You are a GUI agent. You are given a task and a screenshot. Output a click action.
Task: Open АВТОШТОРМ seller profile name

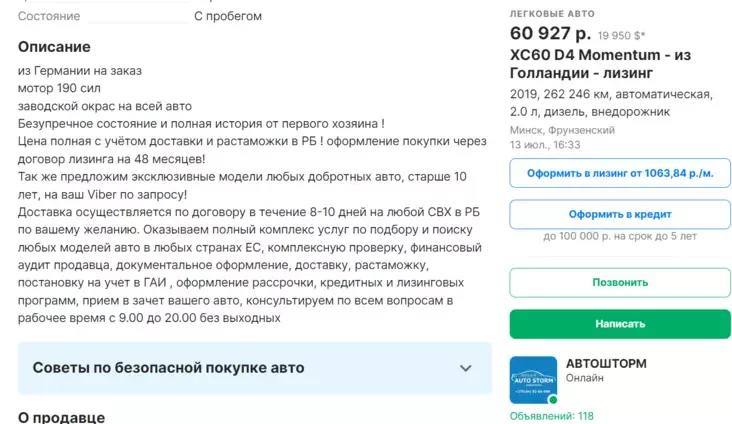[606, 363]
